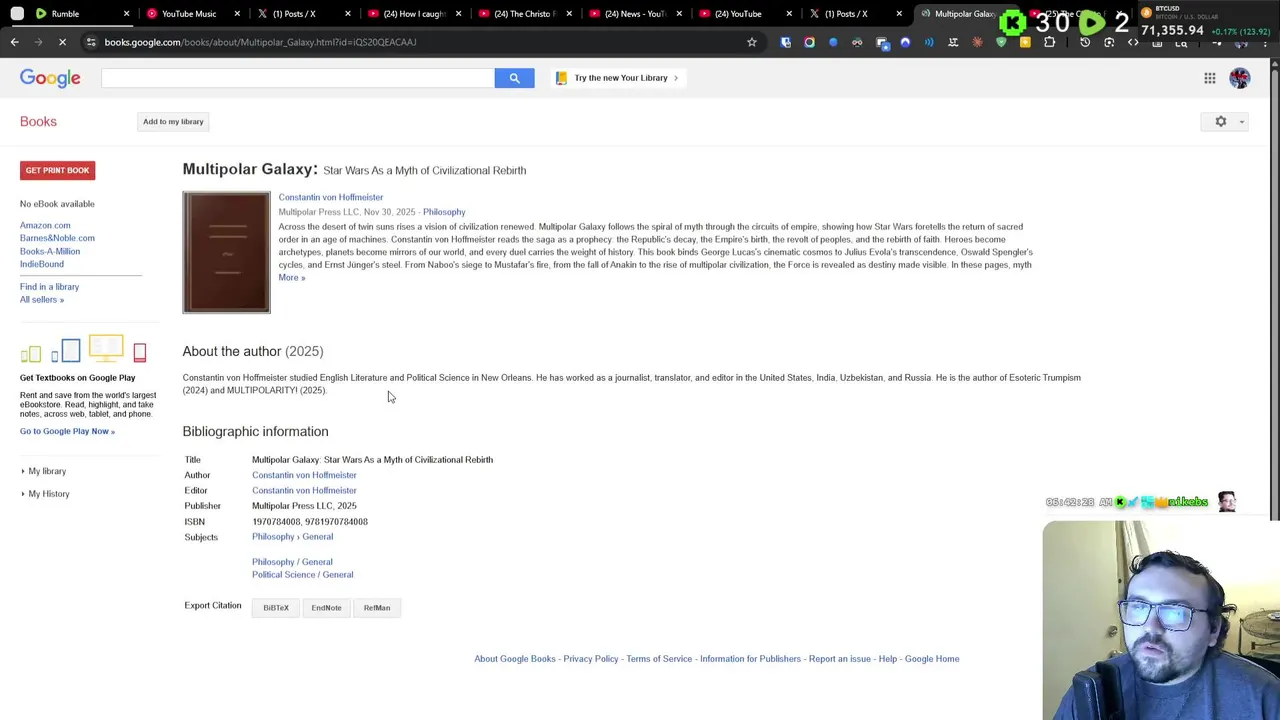Click the green shield extension icon
Viewport: 1280px width, 720px height.
coord(1001,42)
